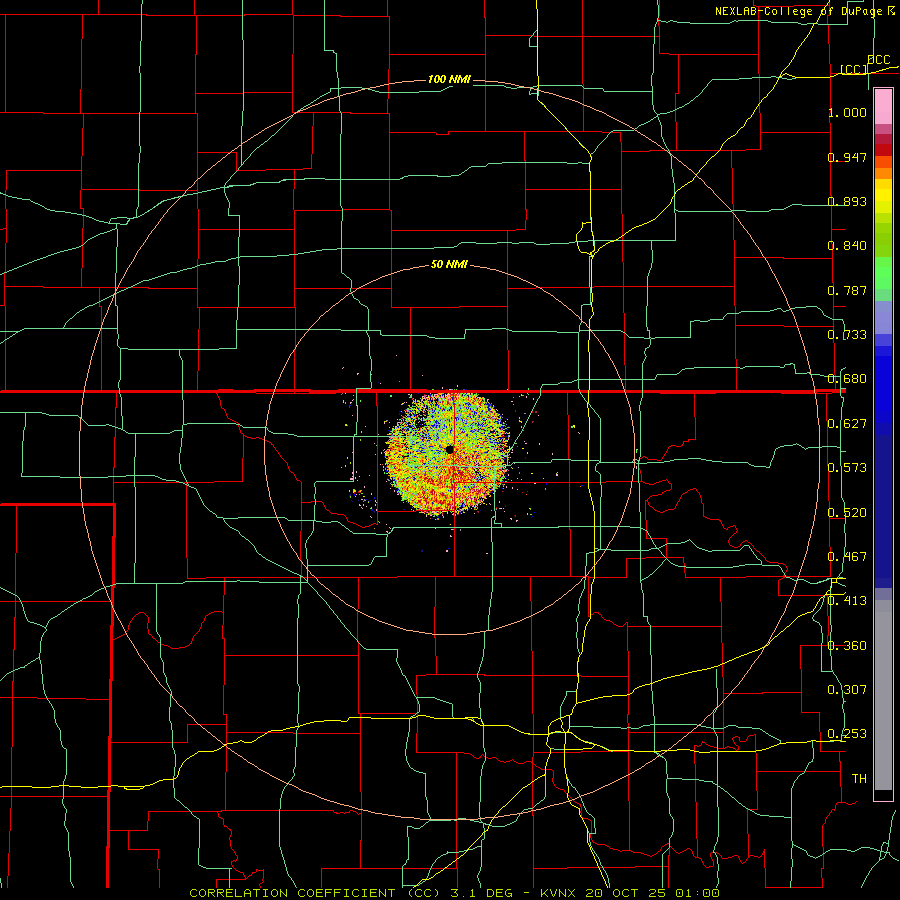Click the 100 NMI range ring label
900x900 pixels.
pos(449,79)
